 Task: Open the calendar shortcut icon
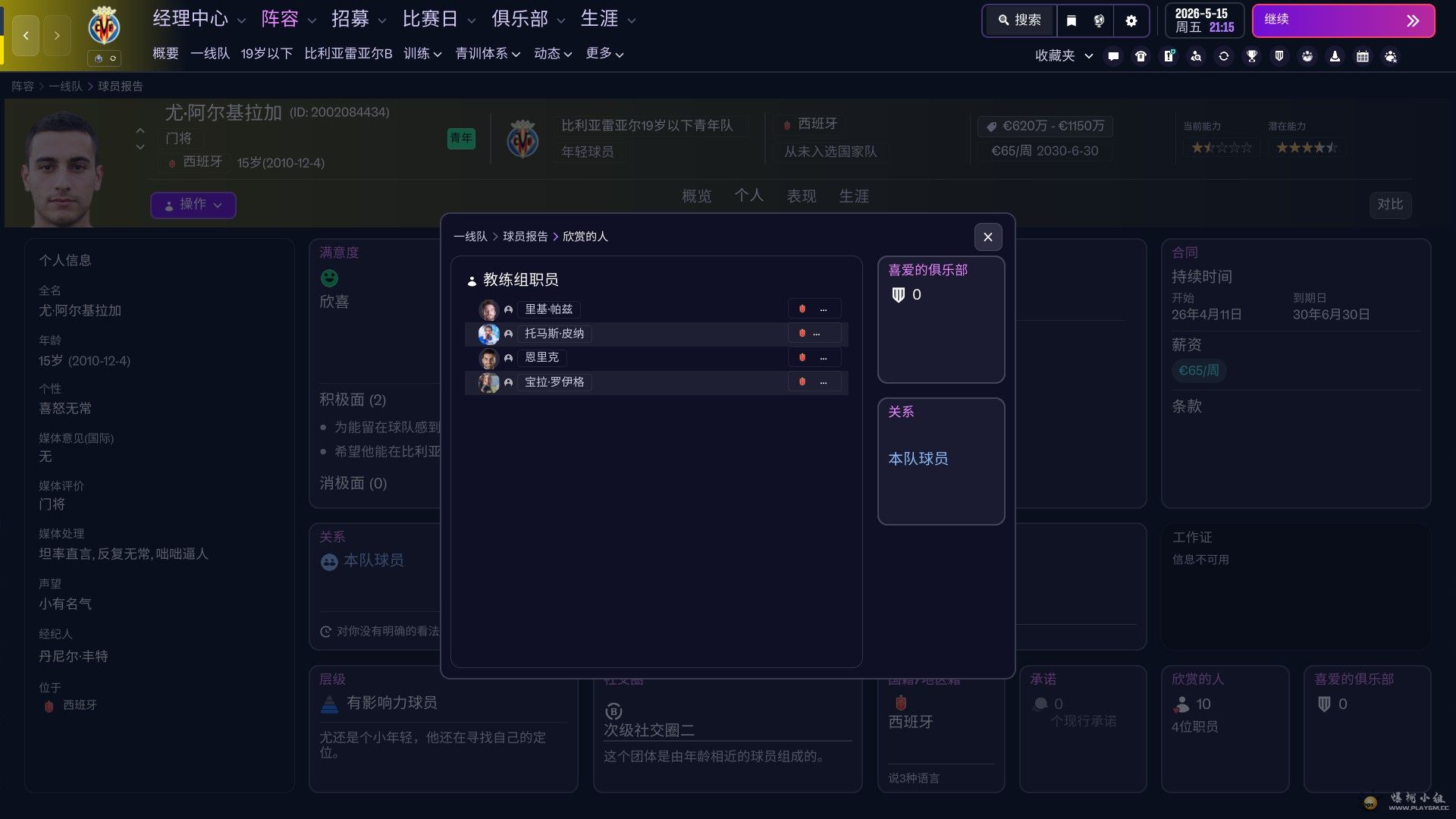point(1363,56)
